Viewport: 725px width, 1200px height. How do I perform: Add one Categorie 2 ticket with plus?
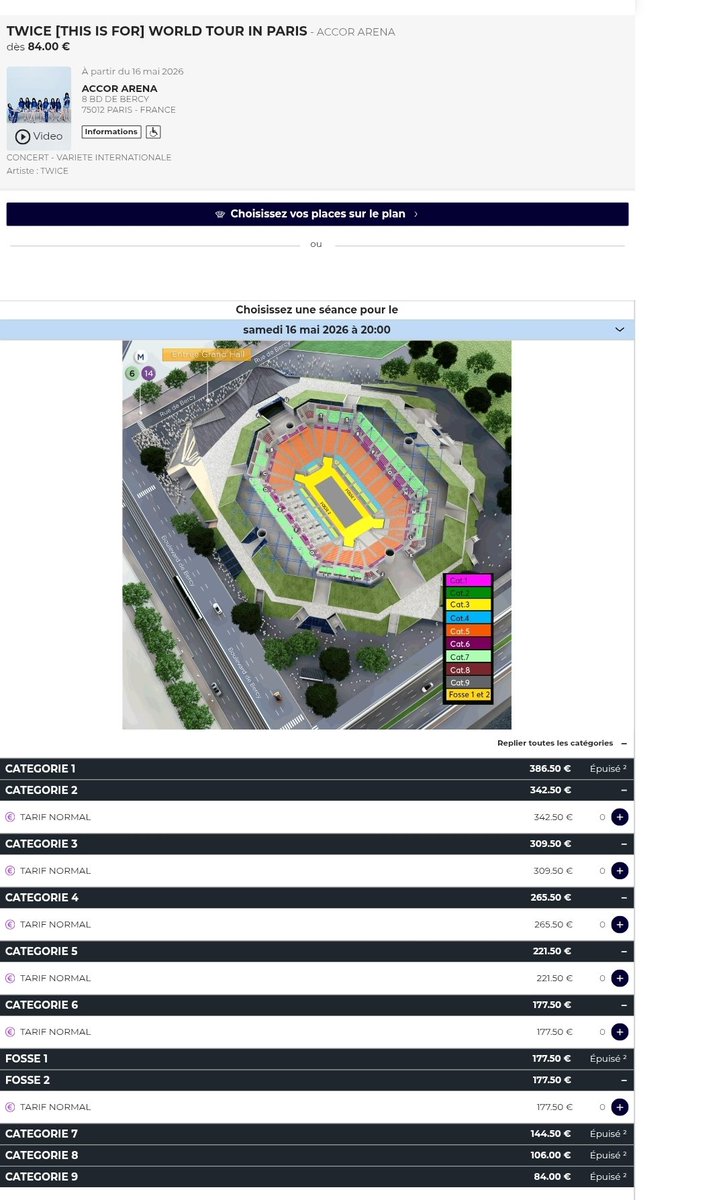tap(619, 817)
